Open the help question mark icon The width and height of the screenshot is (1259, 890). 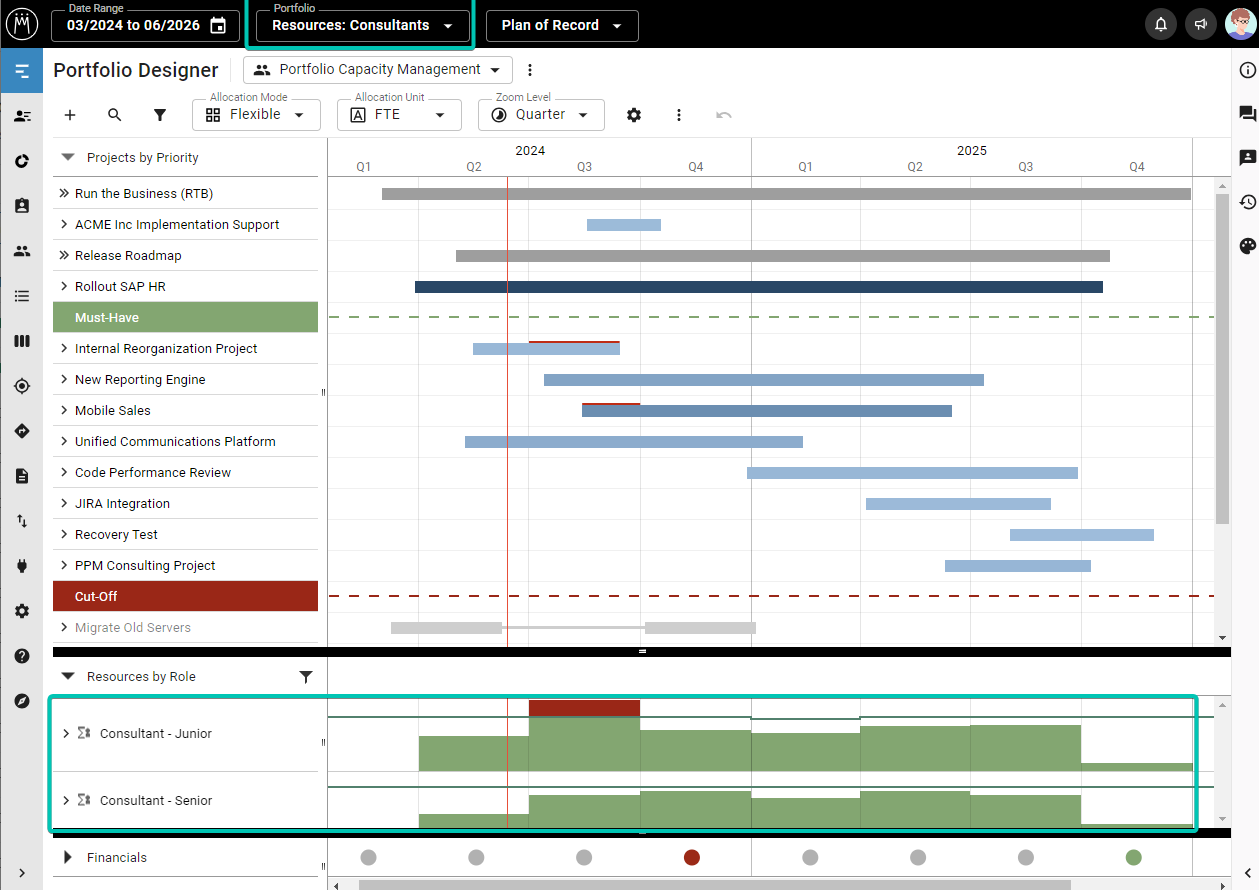pyautogui.click(x=22, y=656)
